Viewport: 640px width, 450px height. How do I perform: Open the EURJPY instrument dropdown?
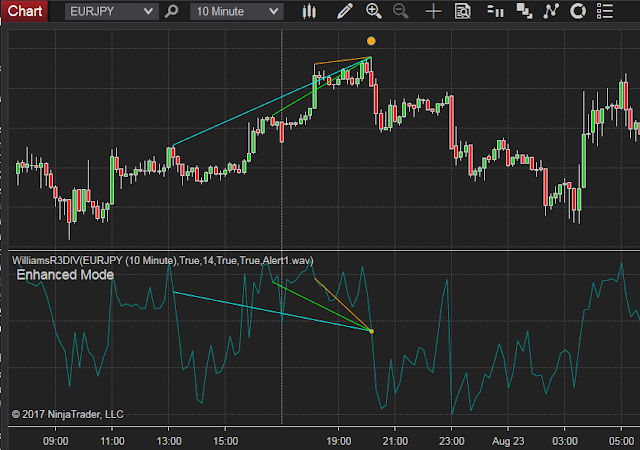(111, 11)
